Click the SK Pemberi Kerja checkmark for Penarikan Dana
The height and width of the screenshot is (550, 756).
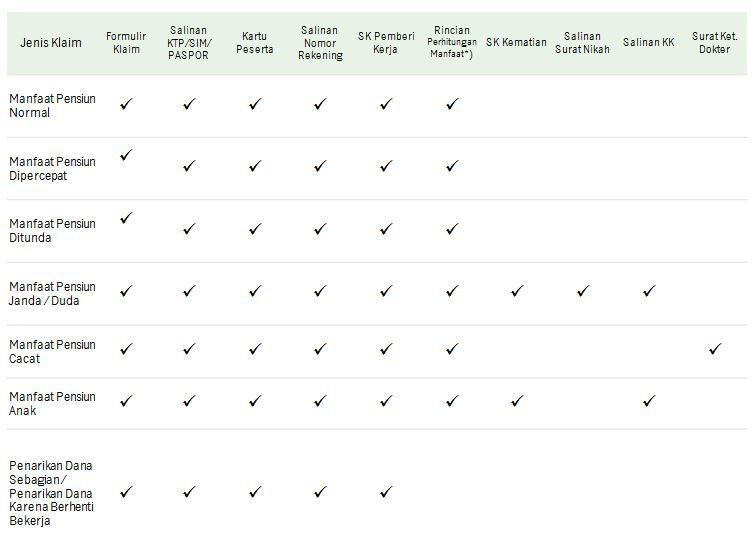[x=386, y=492]
